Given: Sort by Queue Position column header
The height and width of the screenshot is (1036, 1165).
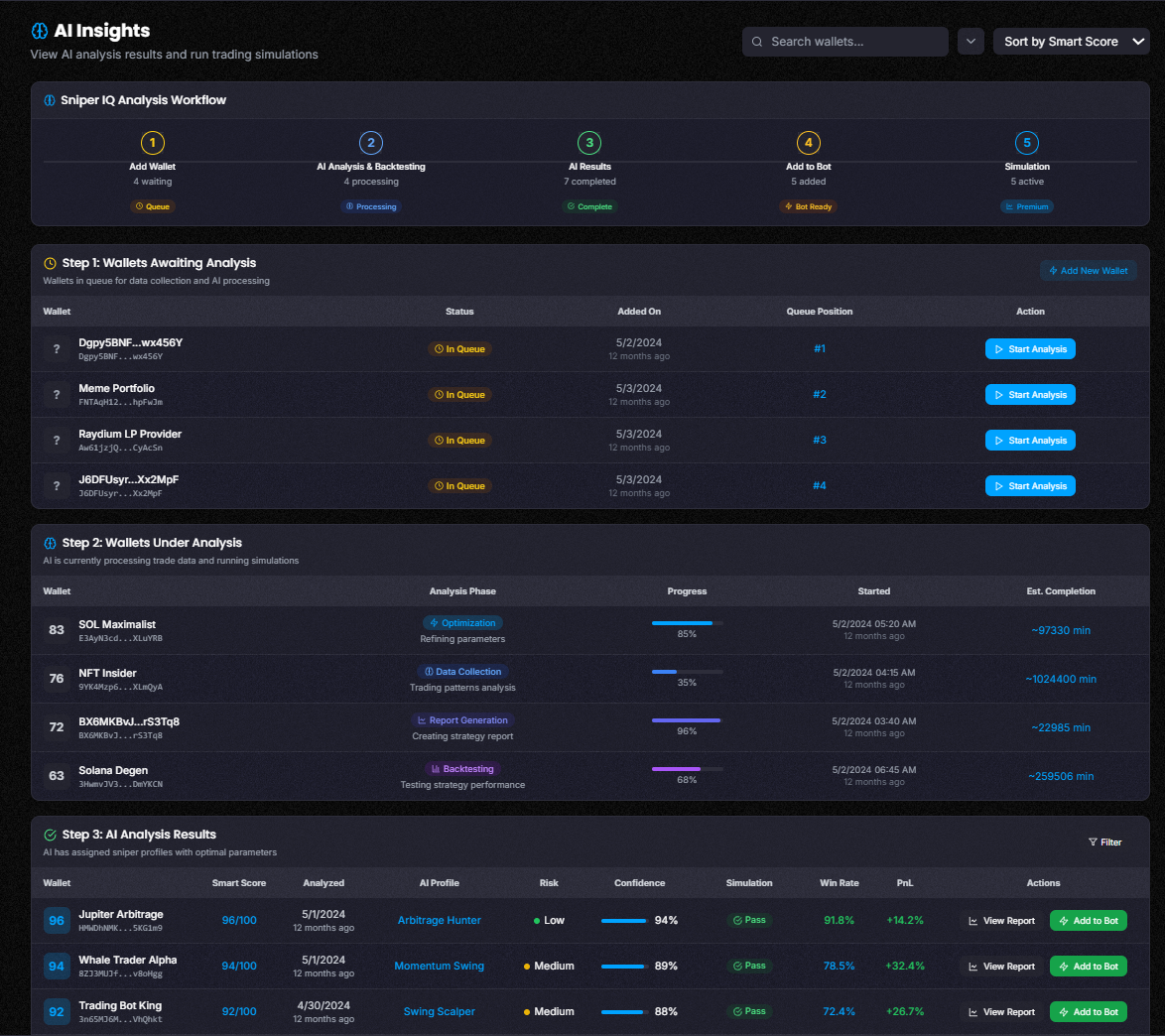Looking at the screenshot, I should 819,312.
